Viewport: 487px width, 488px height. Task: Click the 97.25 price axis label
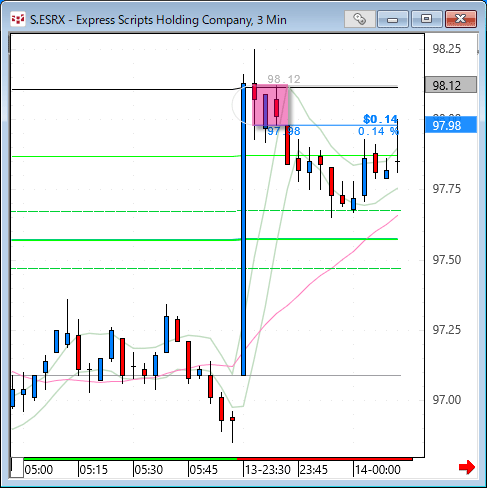(x=447, y=330)
